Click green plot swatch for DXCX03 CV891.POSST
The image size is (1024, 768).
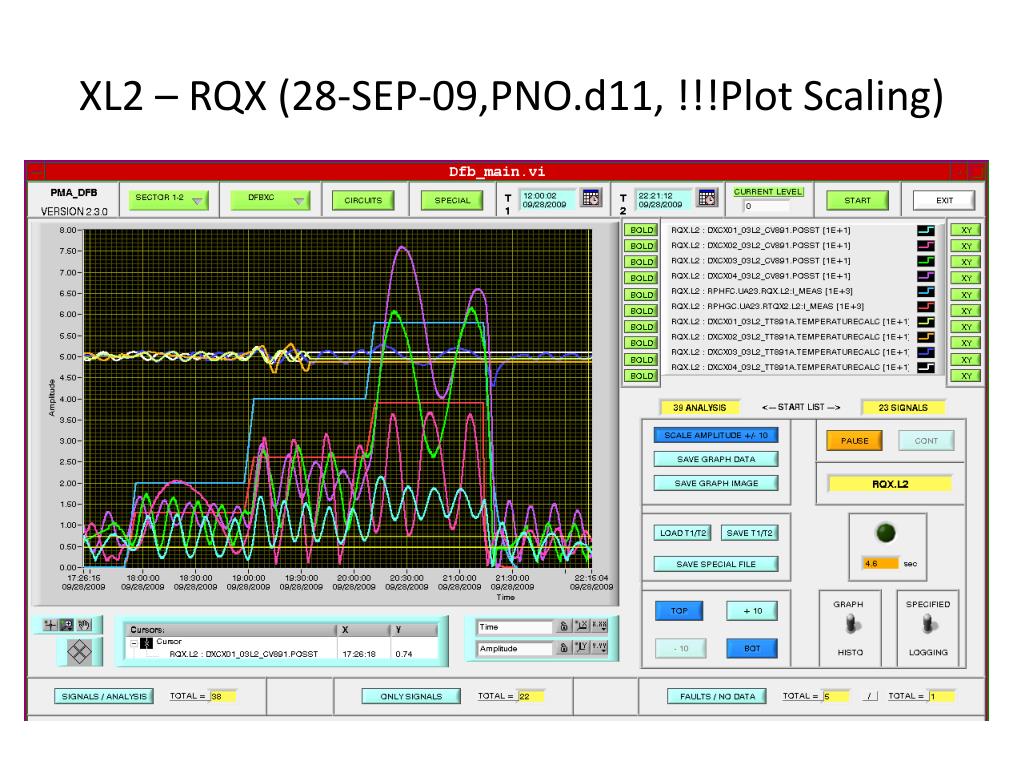(925, 261)
